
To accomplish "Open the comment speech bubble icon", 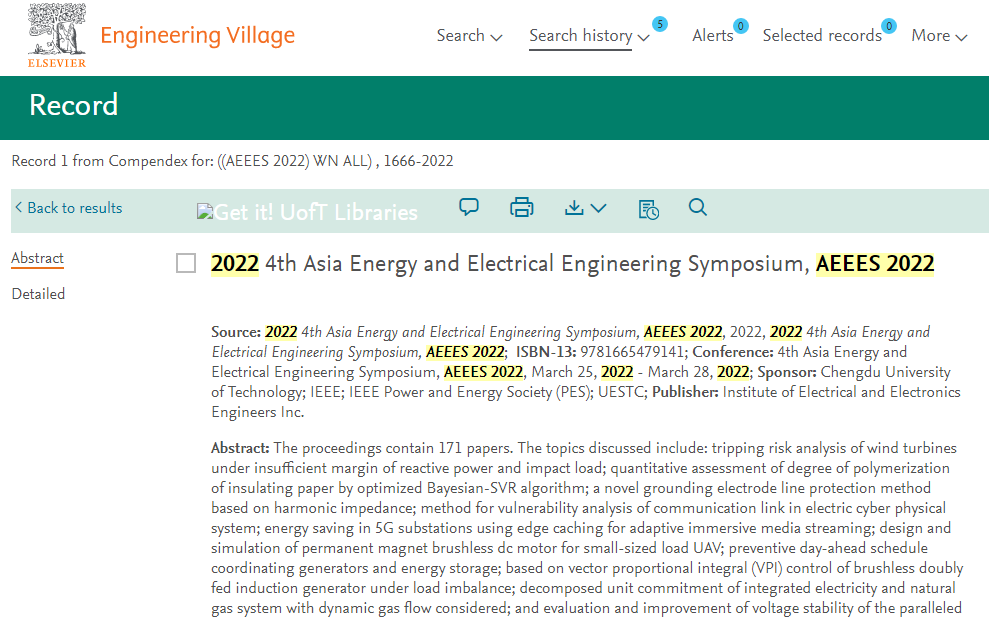I will tap(469, 207).
